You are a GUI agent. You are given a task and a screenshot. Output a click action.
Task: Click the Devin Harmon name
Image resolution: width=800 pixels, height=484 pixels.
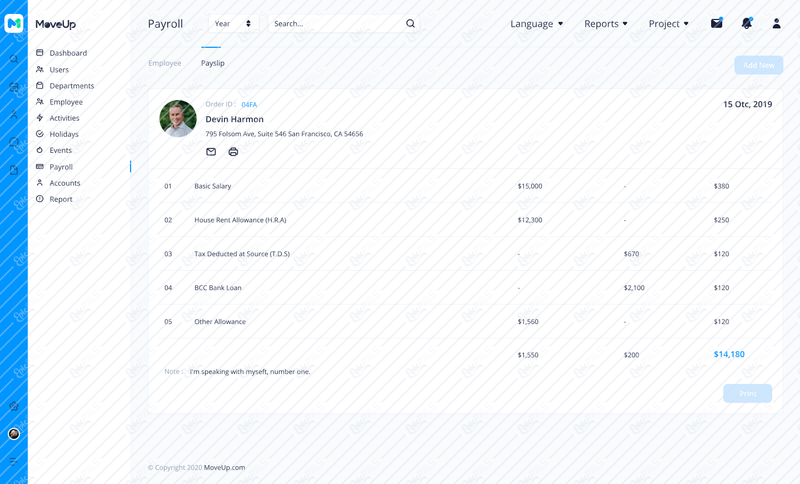(235, 119)
